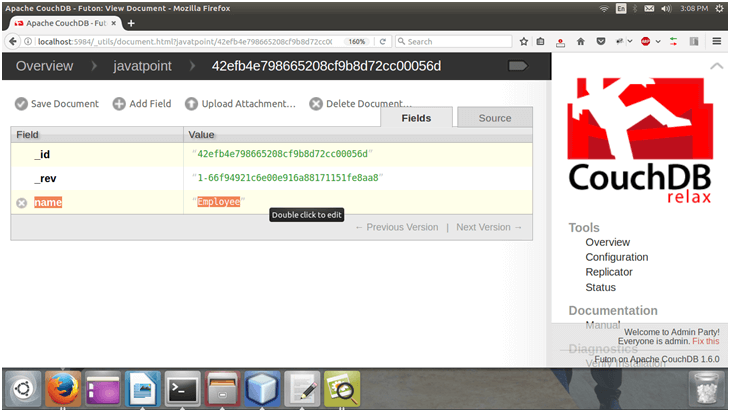The image size is (730, 412).
Task: Open the keyboard language En indicator
Action: click(x=621, y=8)
